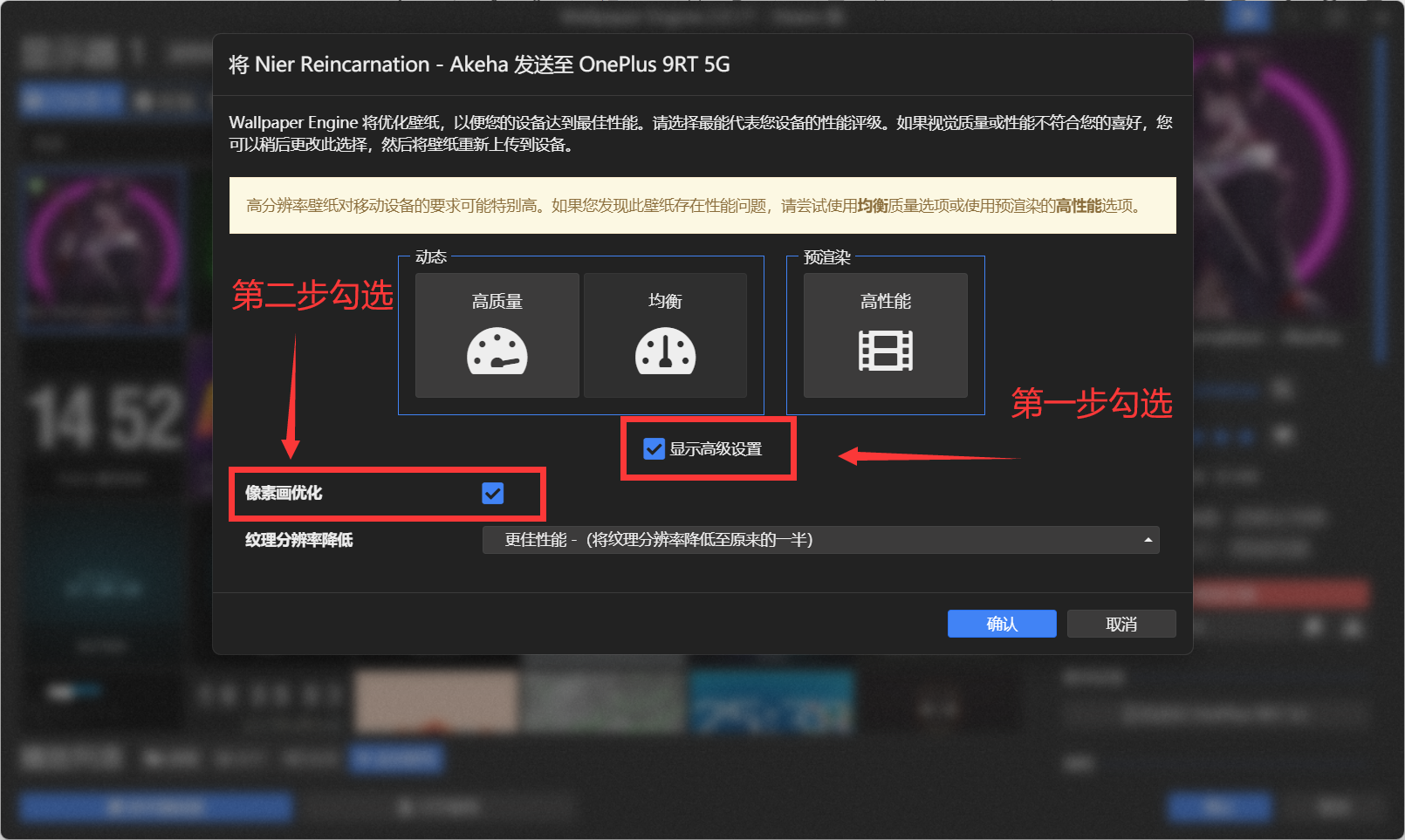This screenshot has width=1405, height=840.
Task: Toggle the 显示高级设置 checkbox
Action: [655, 449]
